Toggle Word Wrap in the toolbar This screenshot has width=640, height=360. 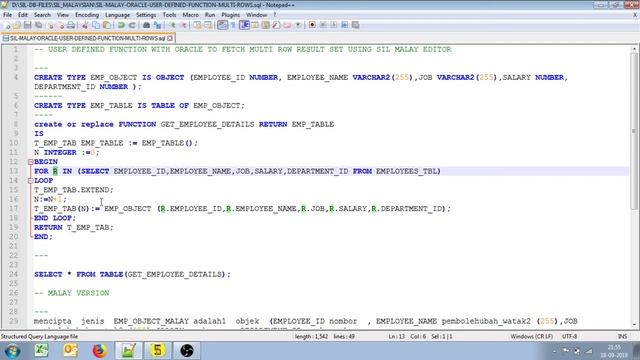(x=222, y=25)
